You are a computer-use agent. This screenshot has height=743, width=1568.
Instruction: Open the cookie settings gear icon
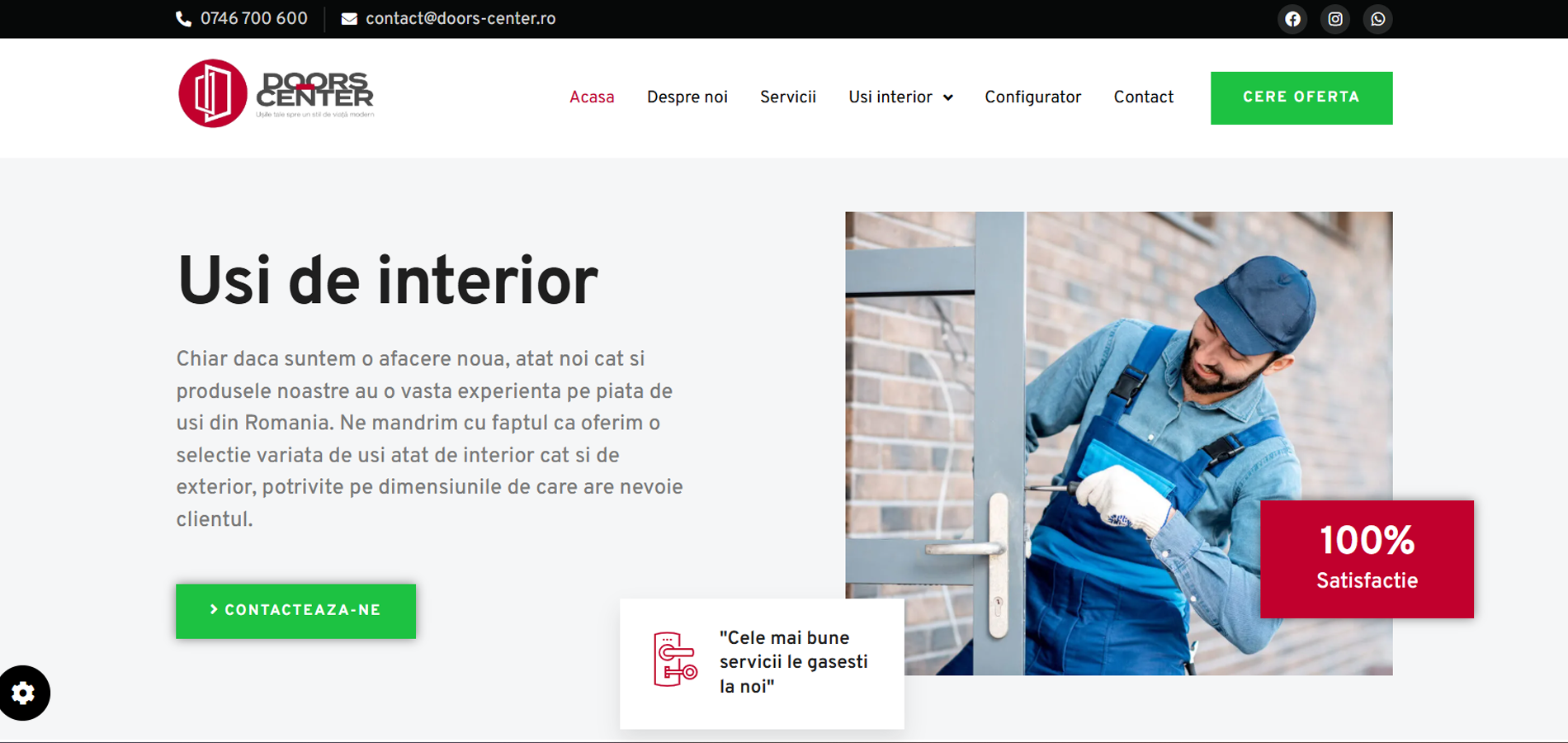(24, 693)
